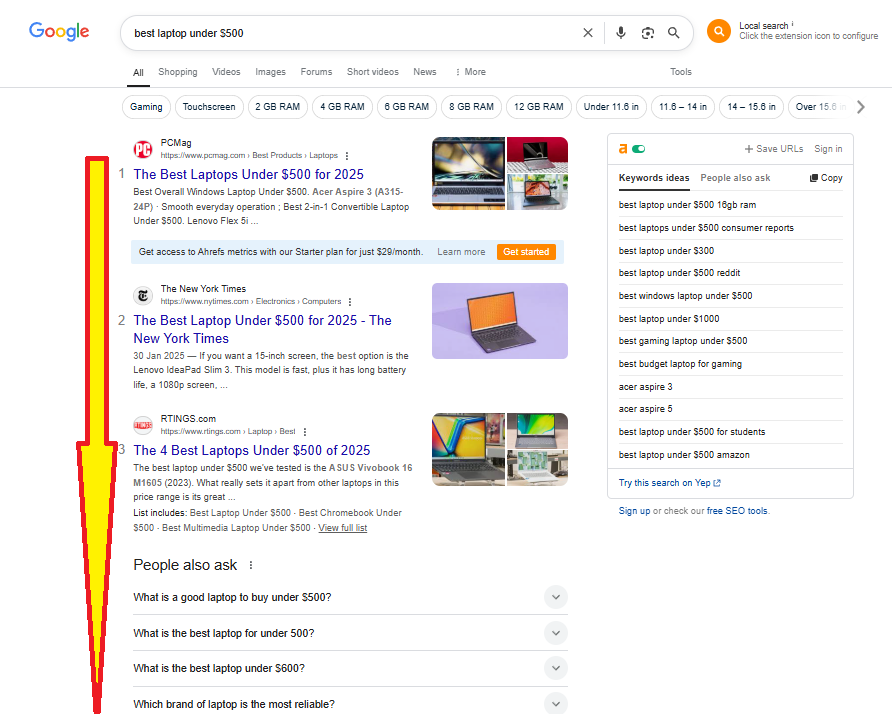Viewport: 892px width, 714px height.
Task: Click the PCMag site favicon
Action: 143,149
